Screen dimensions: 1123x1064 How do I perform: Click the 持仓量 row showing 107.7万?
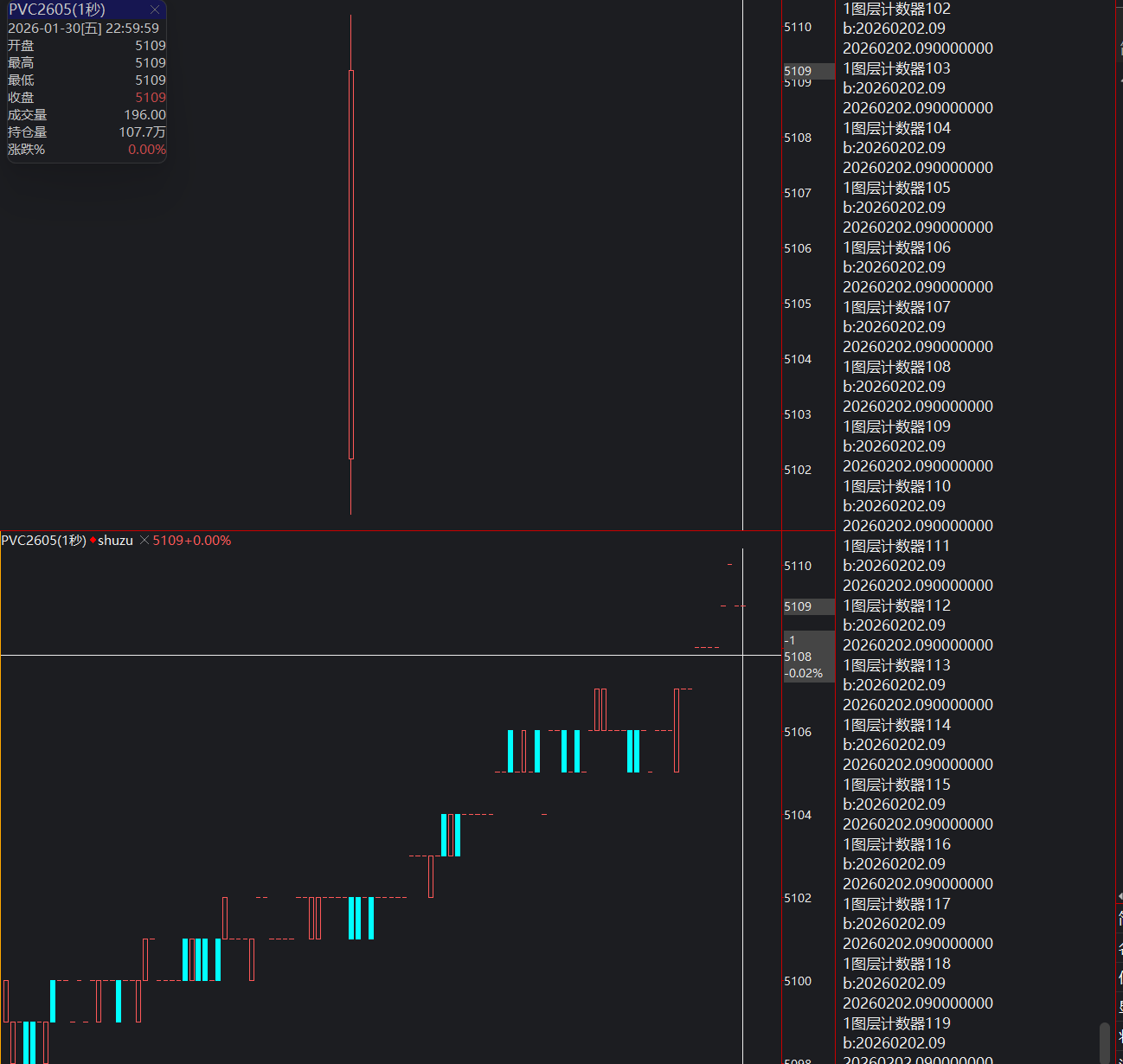point(87,132)
